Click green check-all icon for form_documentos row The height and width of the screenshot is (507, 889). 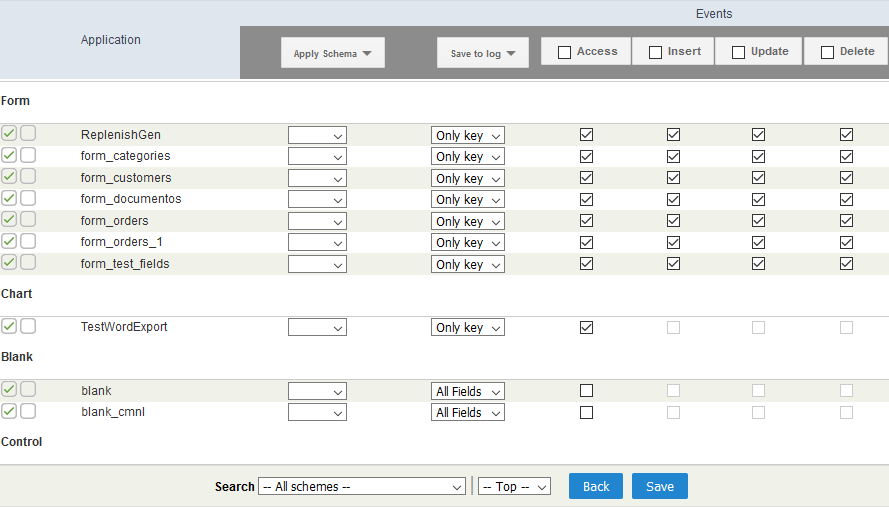[9, 198]
